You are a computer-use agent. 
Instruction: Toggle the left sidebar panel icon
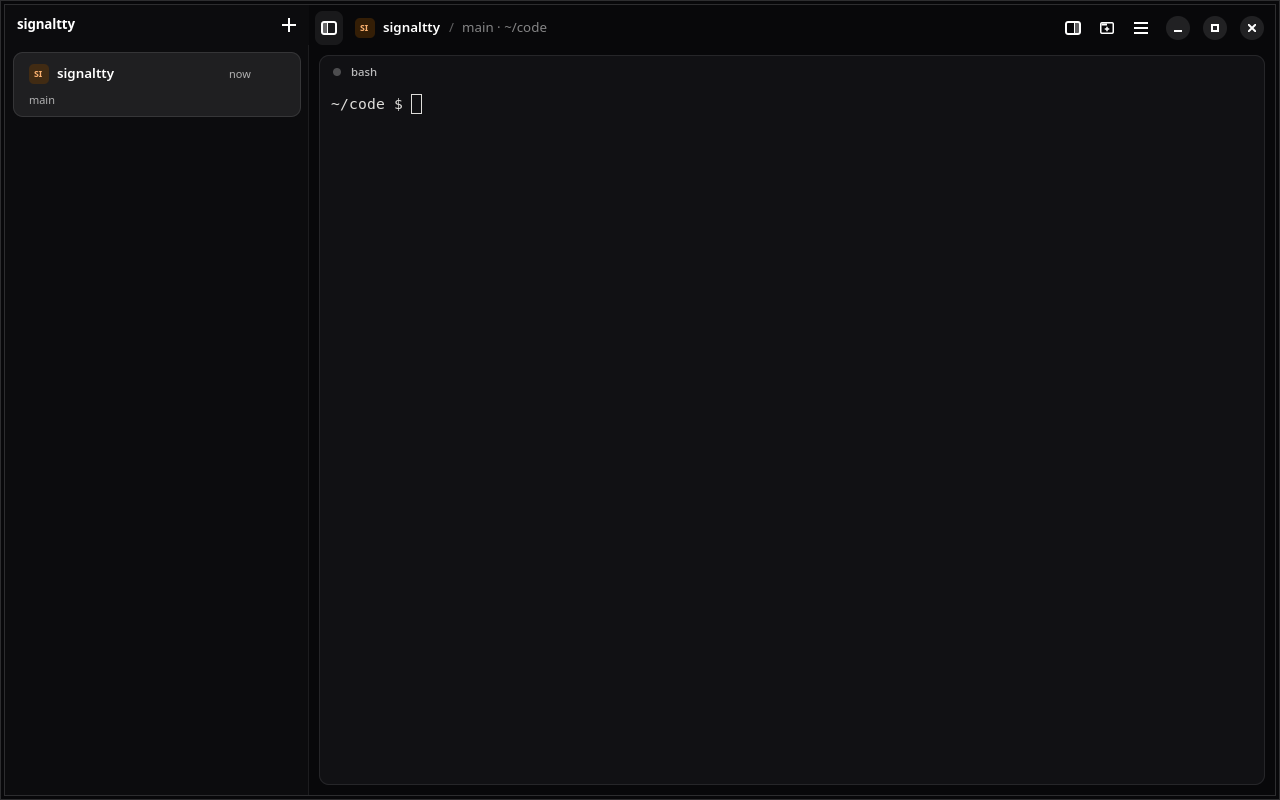329,28
